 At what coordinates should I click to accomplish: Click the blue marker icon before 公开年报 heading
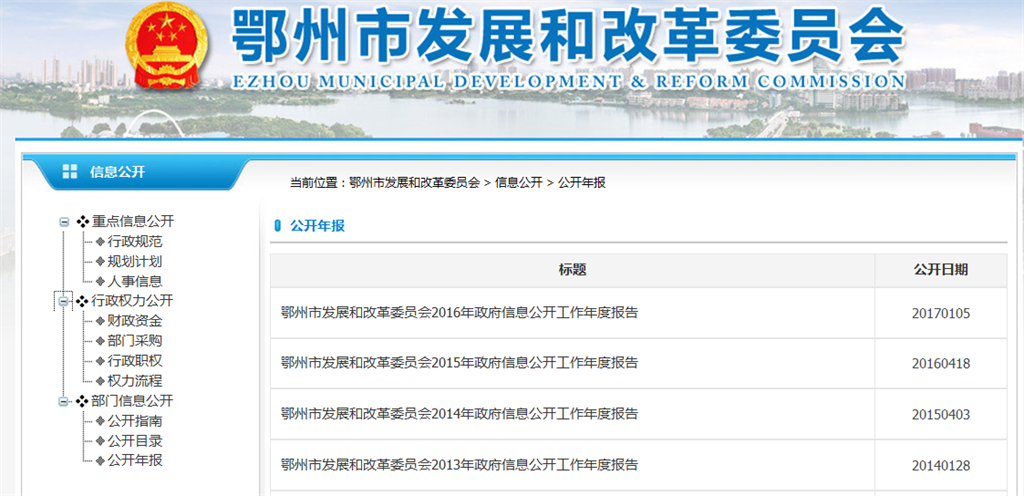pyautogui.click(x=278, y=226)
